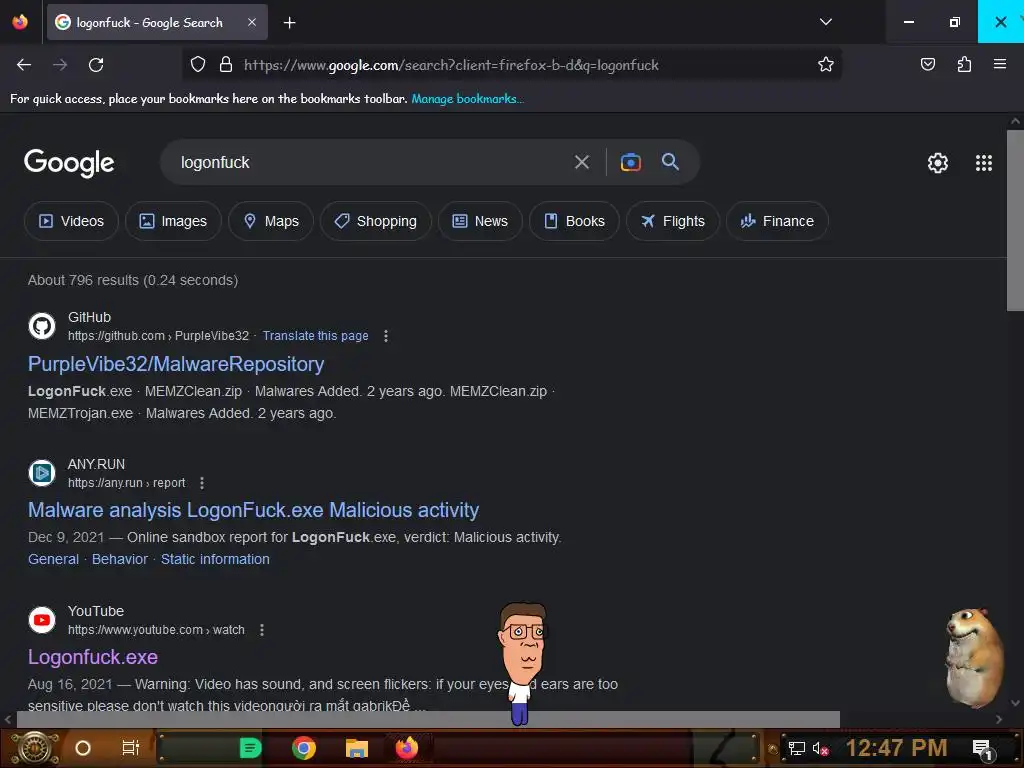Viewport: 1024px width, 768px height.
Task: Open the Behavior sitelink
Action: pos(120,559)
